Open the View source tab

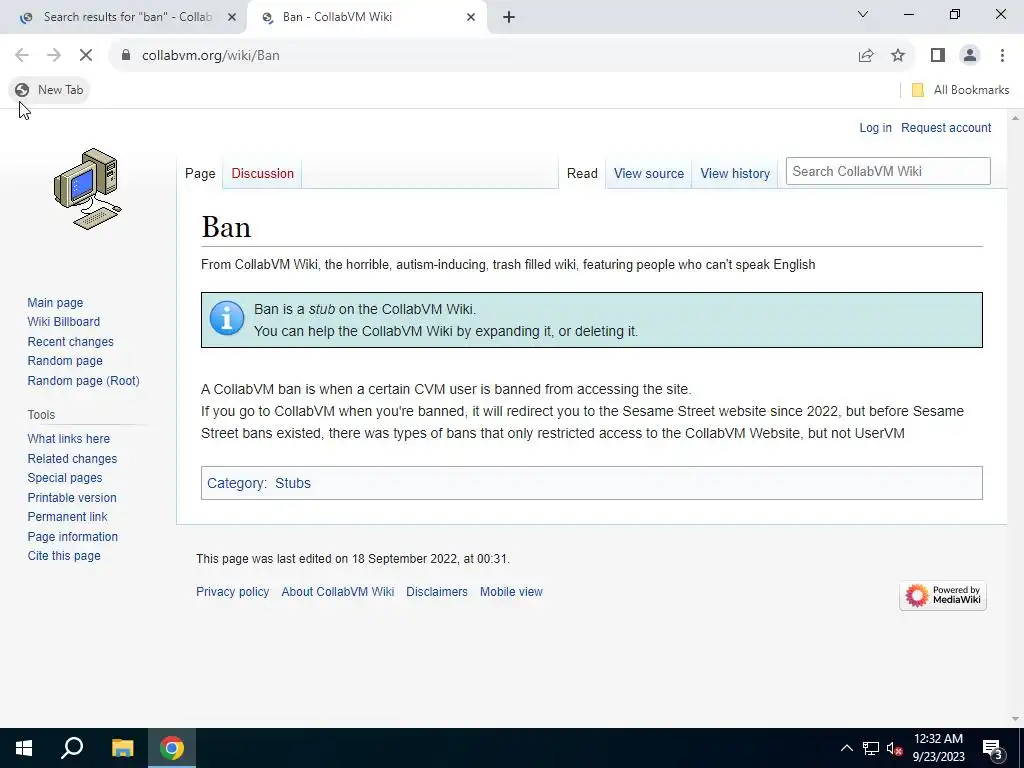coord(648,173)
